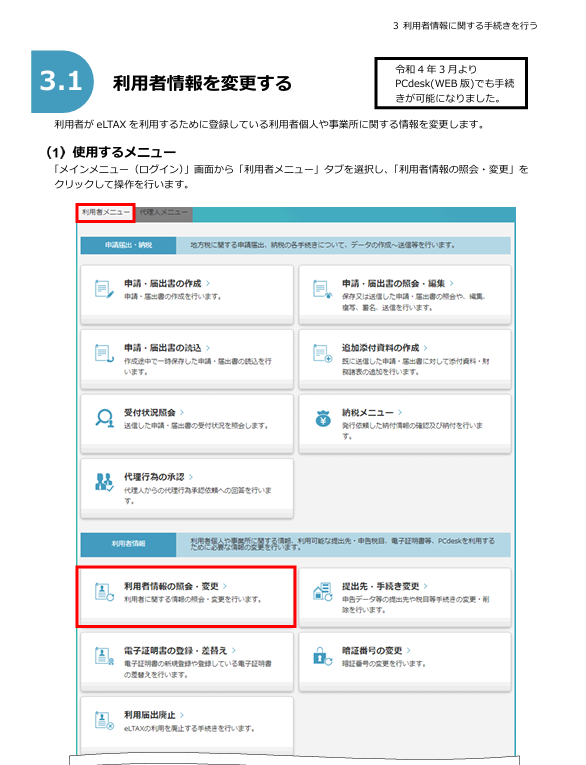Open 利用者情報の照会・変更 link

point(171,586)
